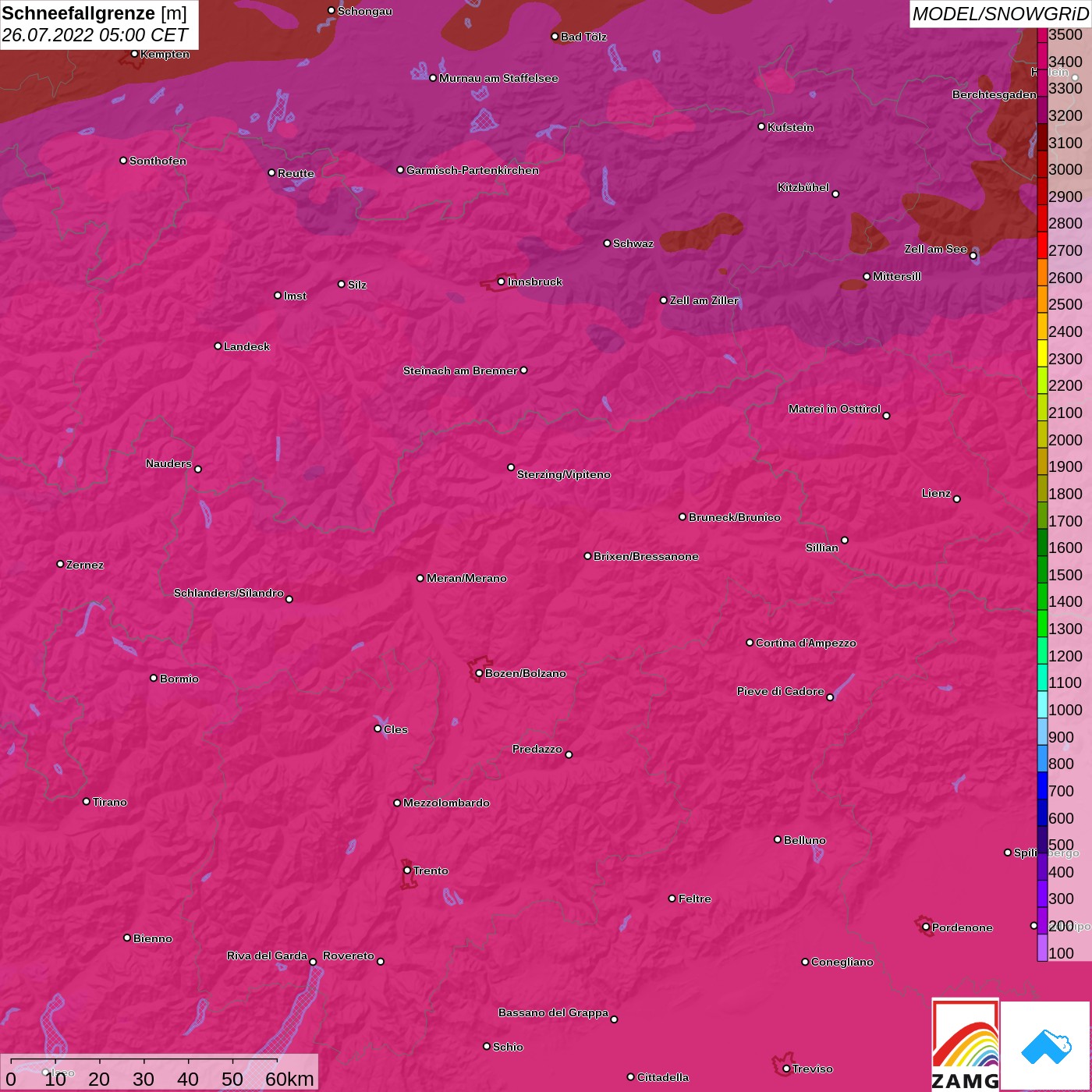The height and width of the screenshot is (1092, 1092).
Task: Select the Brixen/Bressanone label
Action: tap(646, 556)
